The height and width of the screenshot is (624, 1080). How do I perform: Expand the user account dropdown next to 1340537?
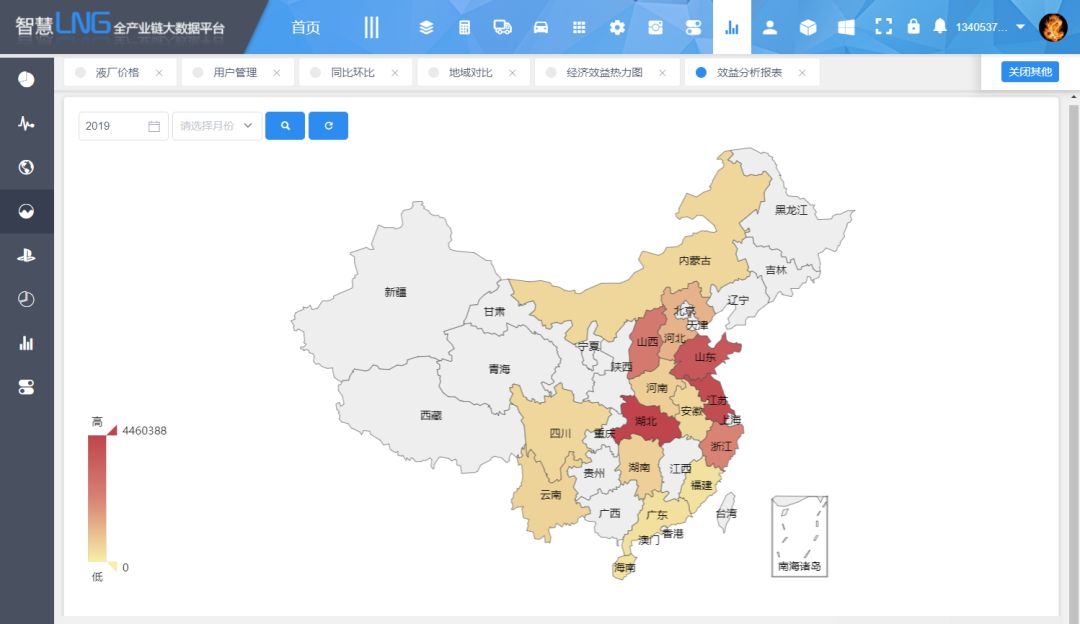(x=1018, y=26)
